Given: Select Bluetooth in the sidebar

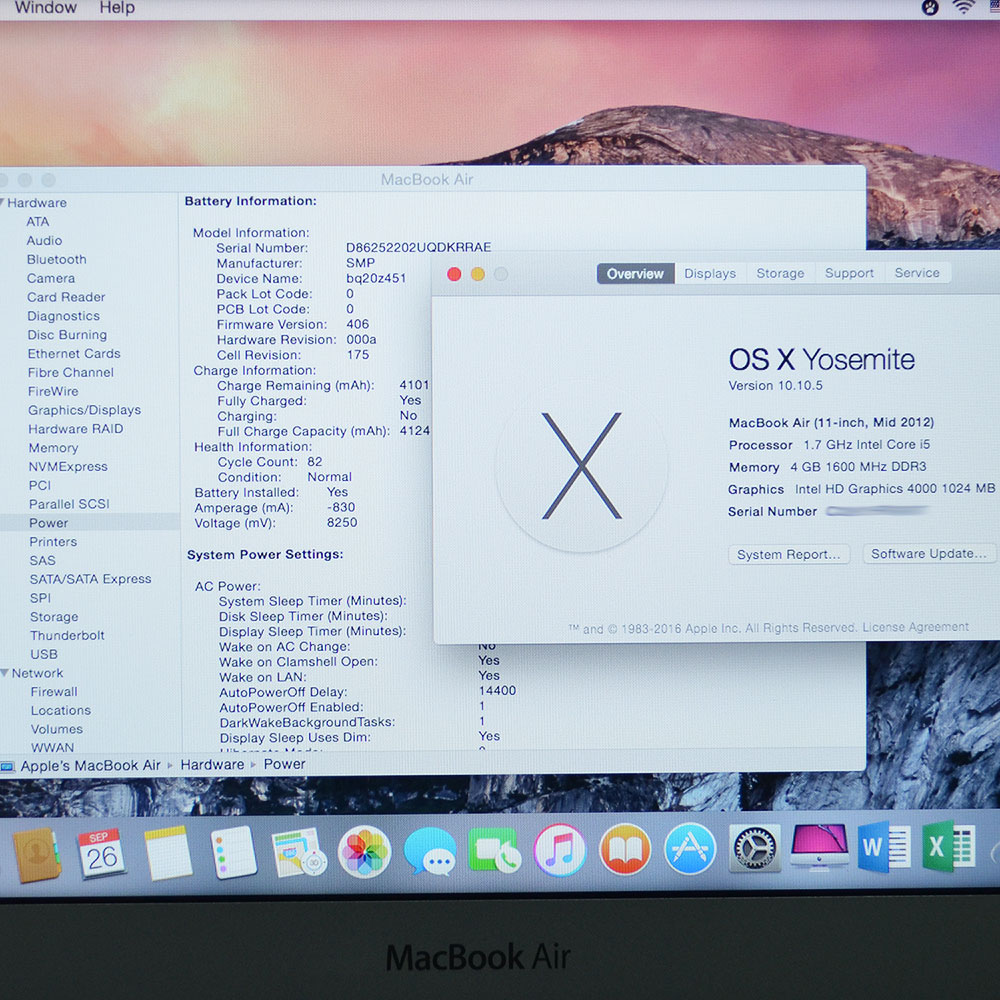Looking at the screenshot, I should point(56,260).
